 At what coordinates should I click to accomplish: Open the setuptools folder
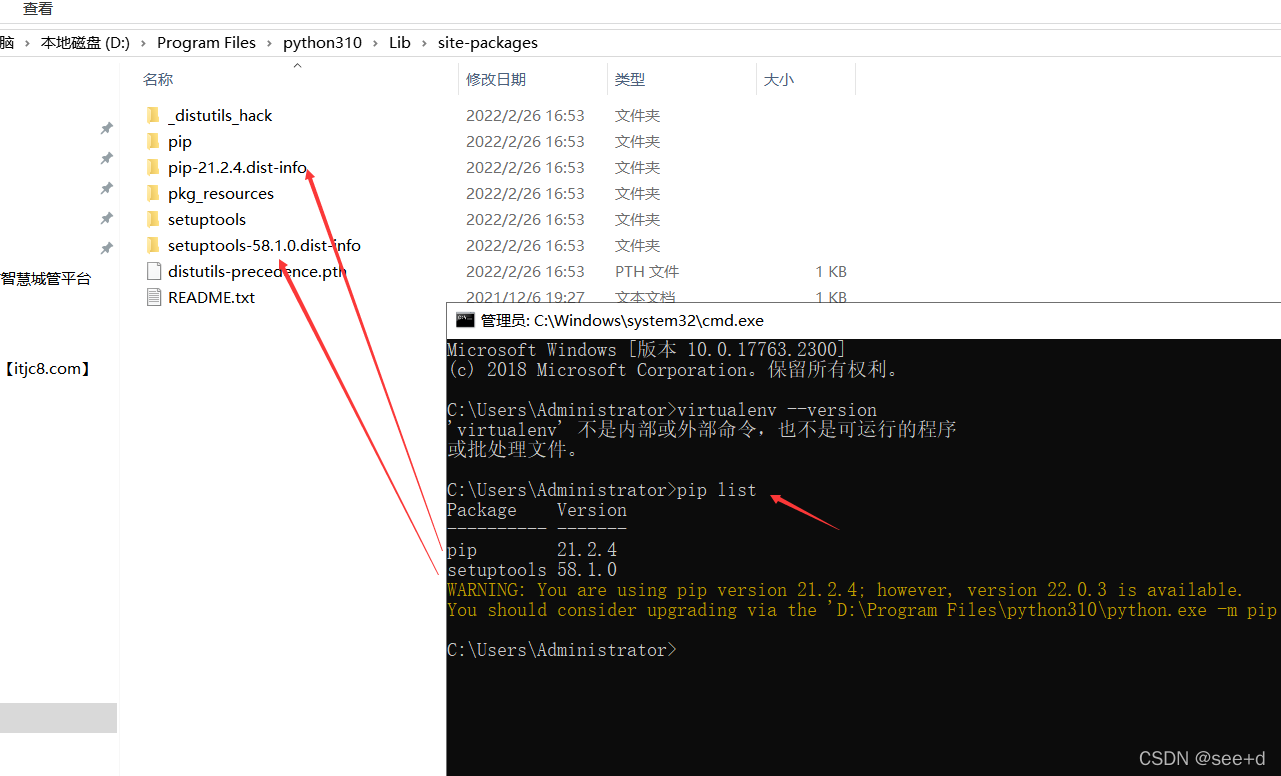[x=206, y=219]
